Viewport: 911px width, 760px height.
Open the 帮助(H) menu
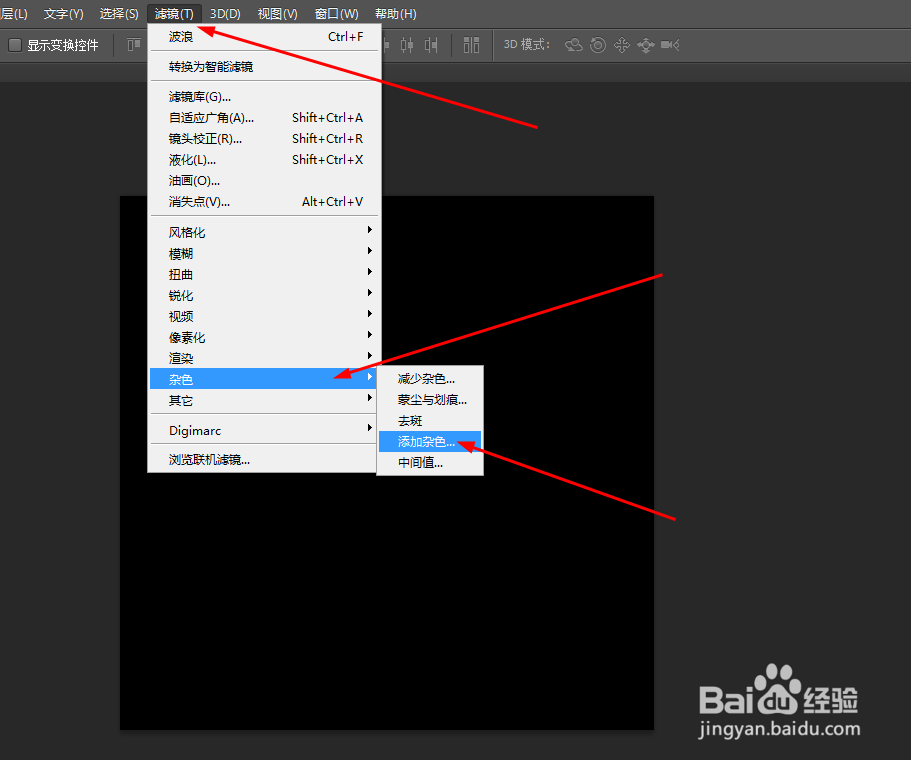396,13
